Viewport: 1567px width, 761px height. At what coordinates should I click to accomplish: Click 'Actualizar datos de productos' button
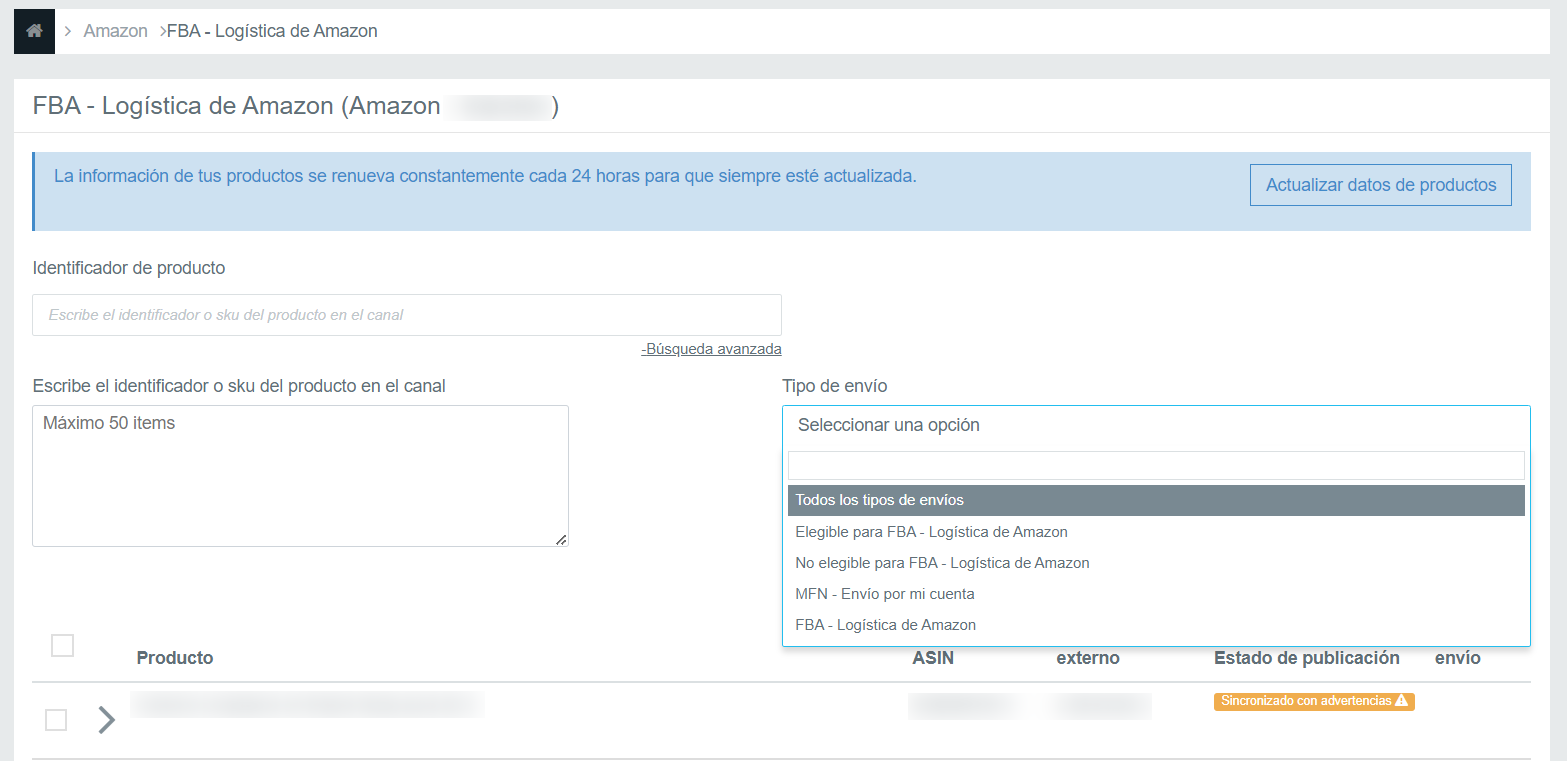pyautogui.click(x=1381, y=185)
